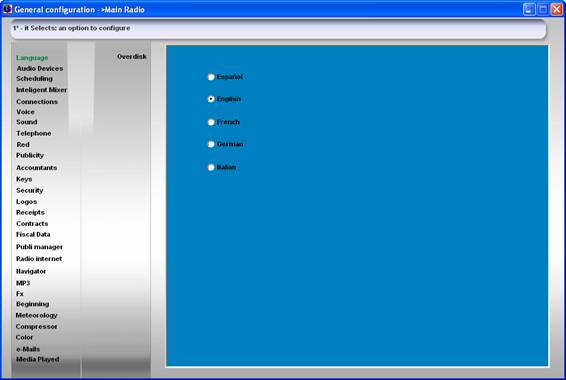Image resolution: width=566 pixels, height=380 pixels.
Task: Open the MP3 configuration
Action: (x=23, y=283)
